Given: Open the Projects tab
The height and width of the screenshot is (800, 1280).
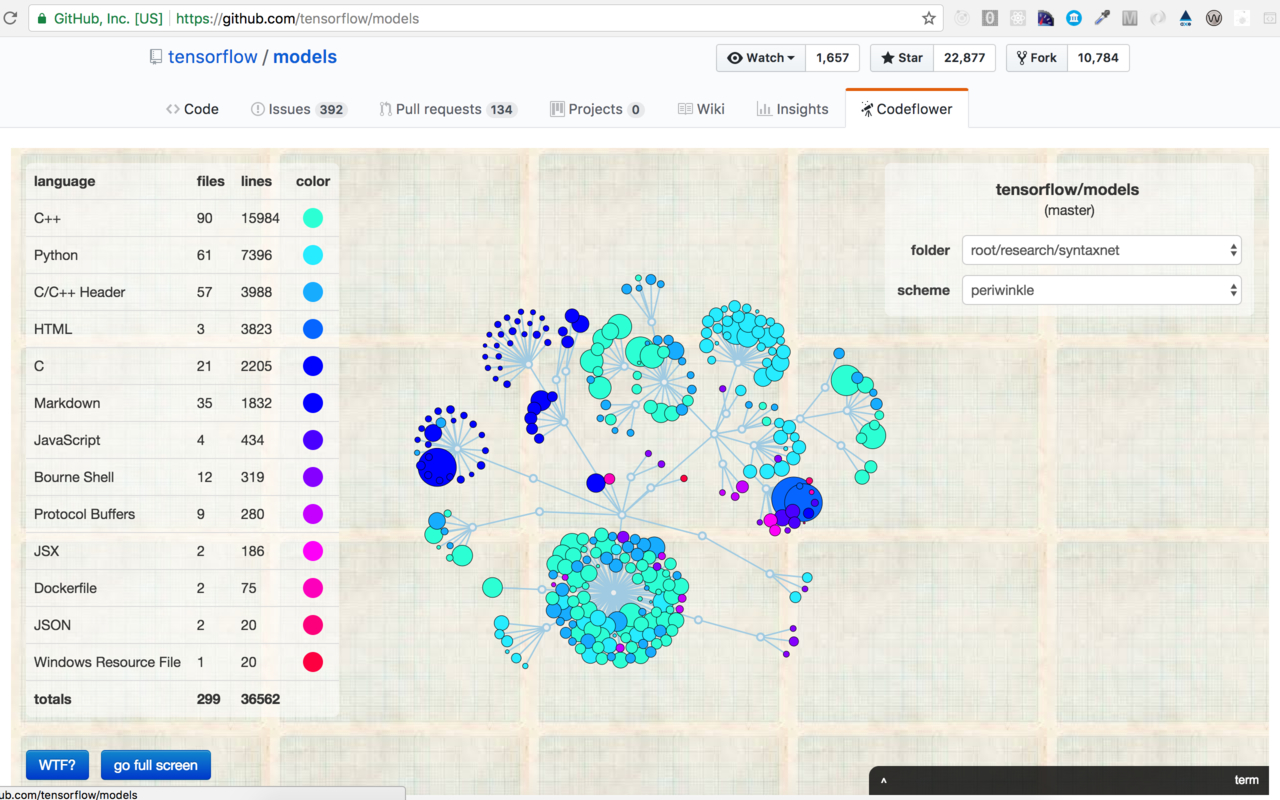Looking at the screenshot, I should 596,109.
